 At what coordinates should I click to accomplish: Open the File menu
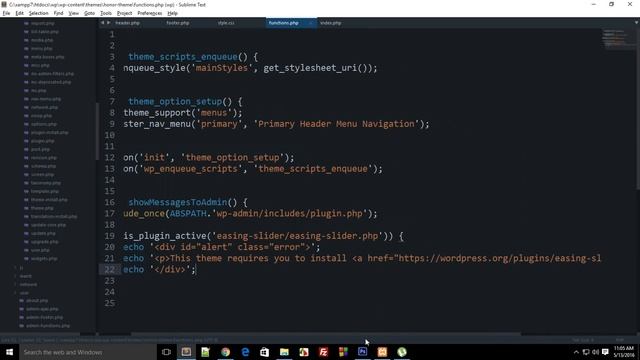(x=6, y=13)
